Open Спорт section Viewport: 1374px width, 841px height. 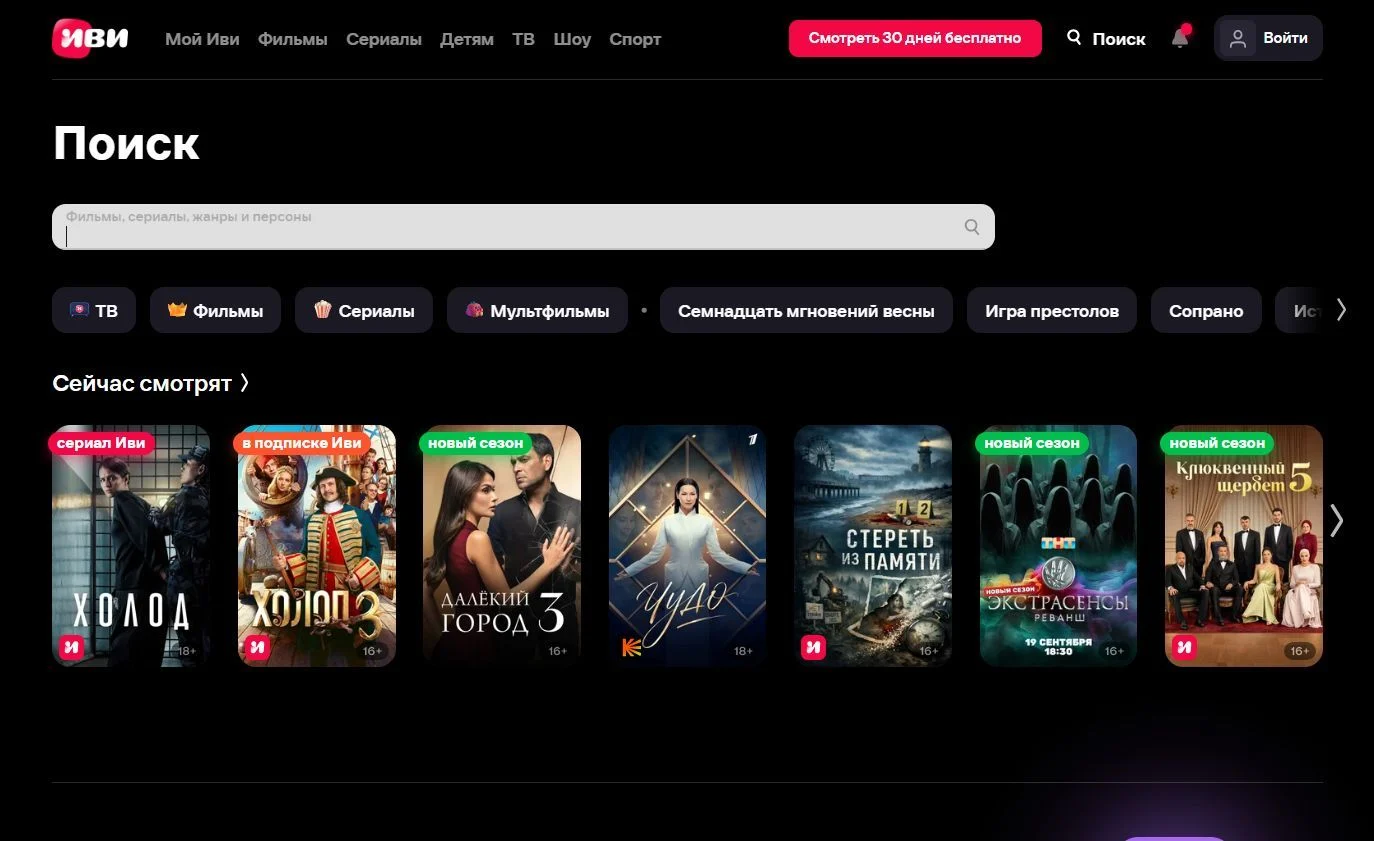[x=635, y=39]
